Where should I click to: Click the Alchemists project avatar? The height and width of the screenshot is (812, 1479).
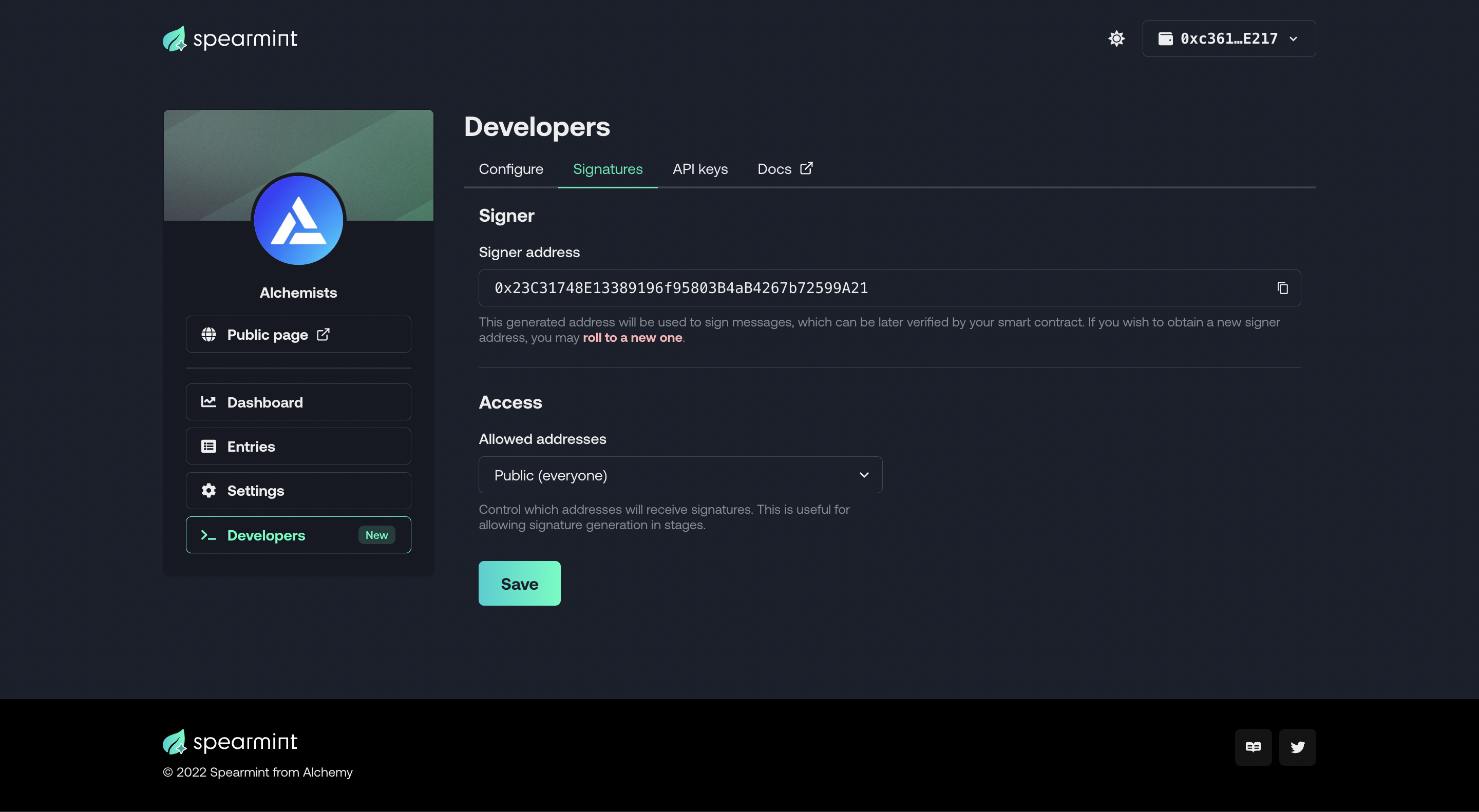298,220
